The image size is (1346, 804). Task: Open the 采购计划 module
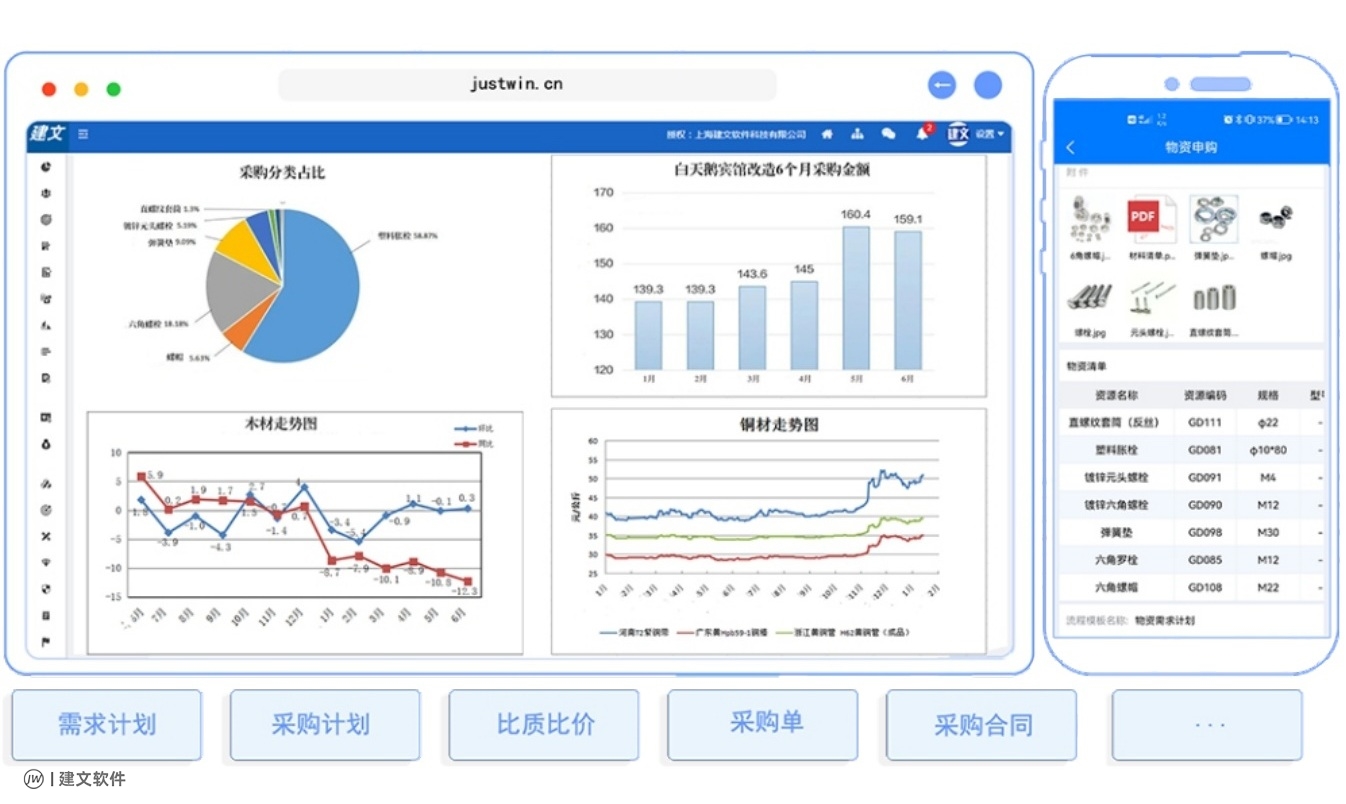pos(324,725)
